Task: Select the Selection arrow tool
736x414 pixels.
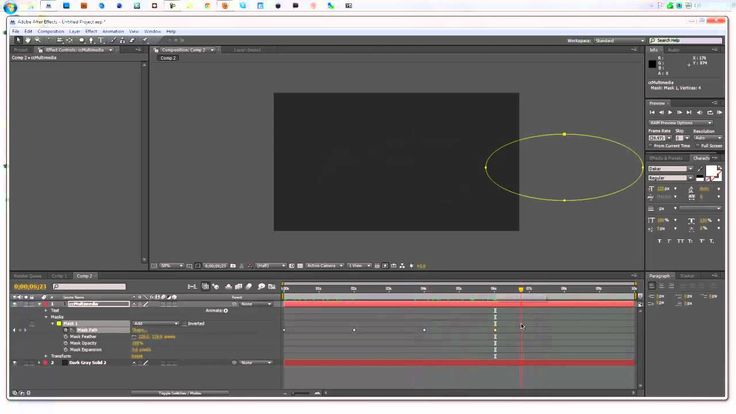Action: click(18, 40)
